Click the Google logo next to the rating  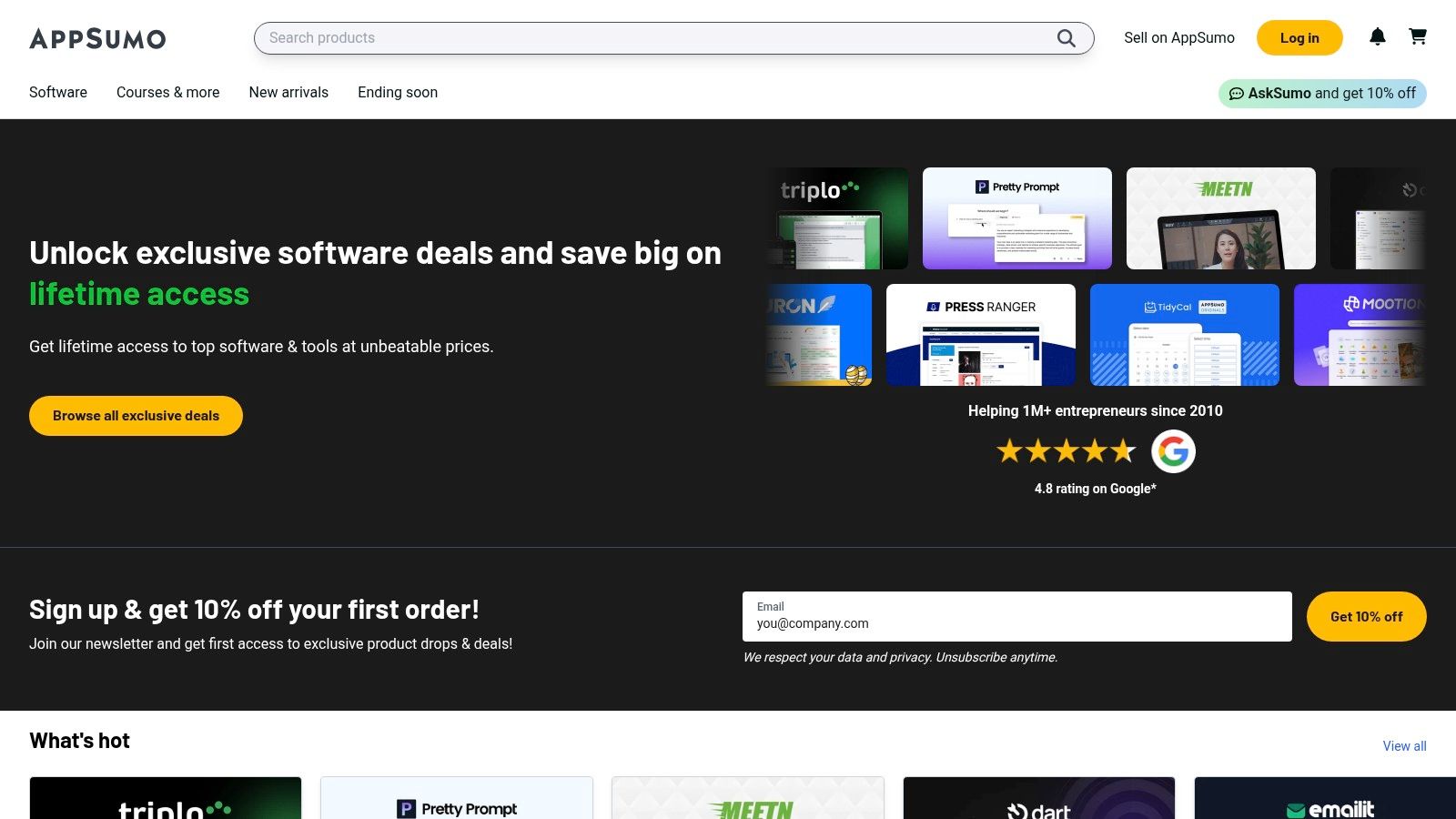click(1174, 450)
